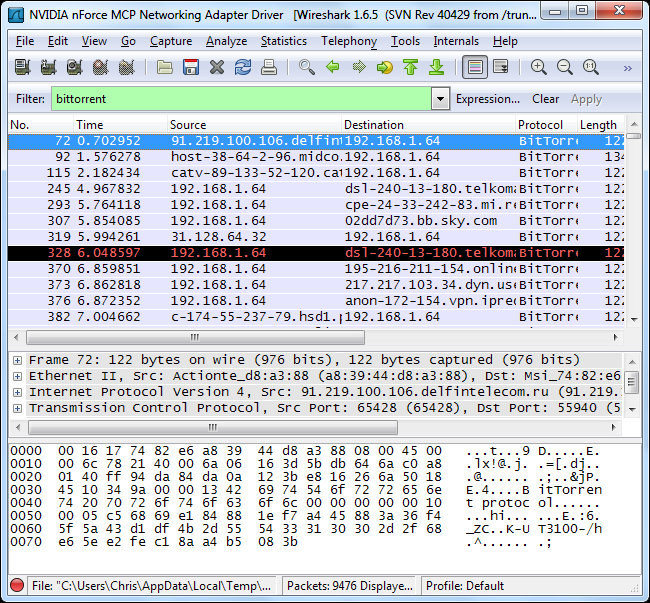The width and height of the screenshot is (650, 603).
Task: Click the Filter label button
Action: pyautogui.click(x=30, y=99)
